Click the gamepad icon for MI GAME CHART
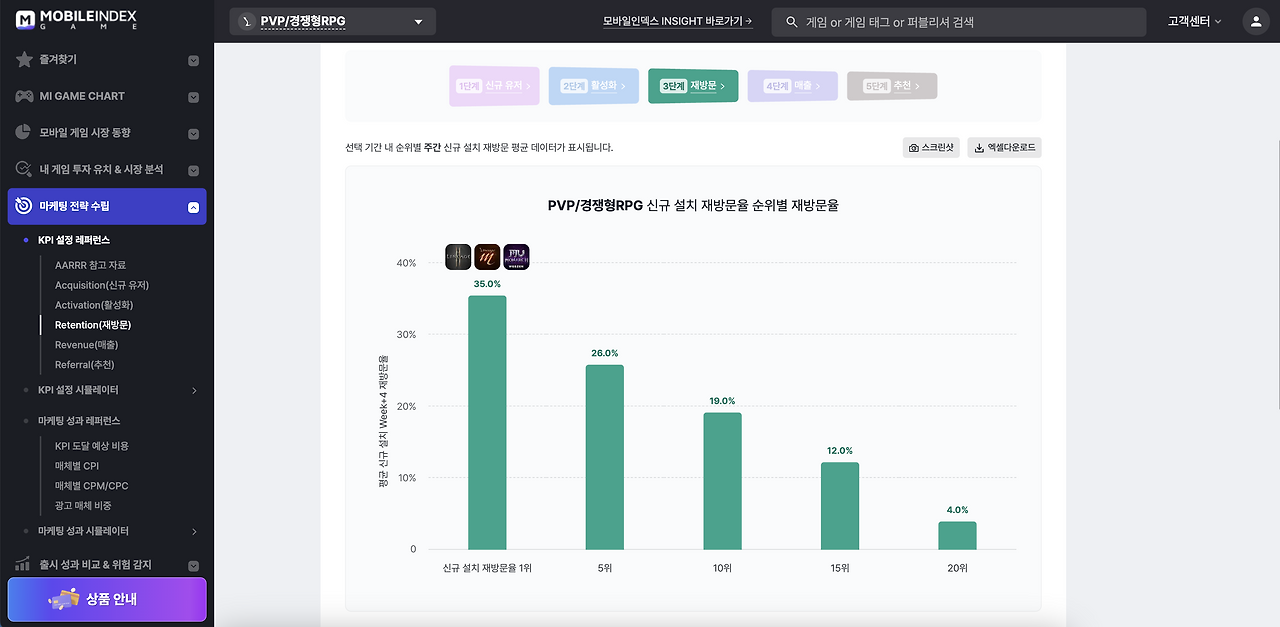Image resolution: width=1280 pixels, height=627 pixels. 24,96
